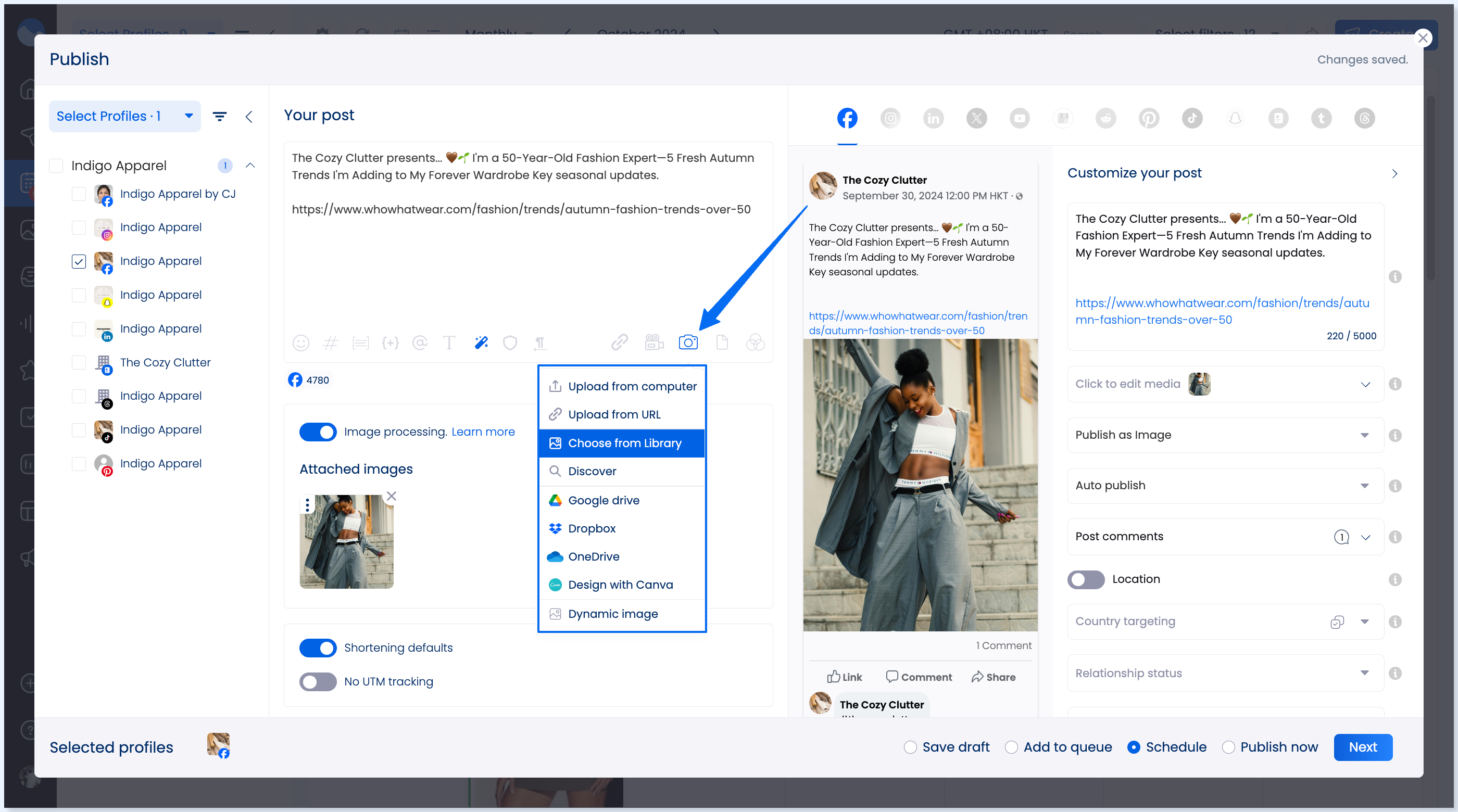
Task: Switch to the Threads preview tab
Action: click(1364, 118)
